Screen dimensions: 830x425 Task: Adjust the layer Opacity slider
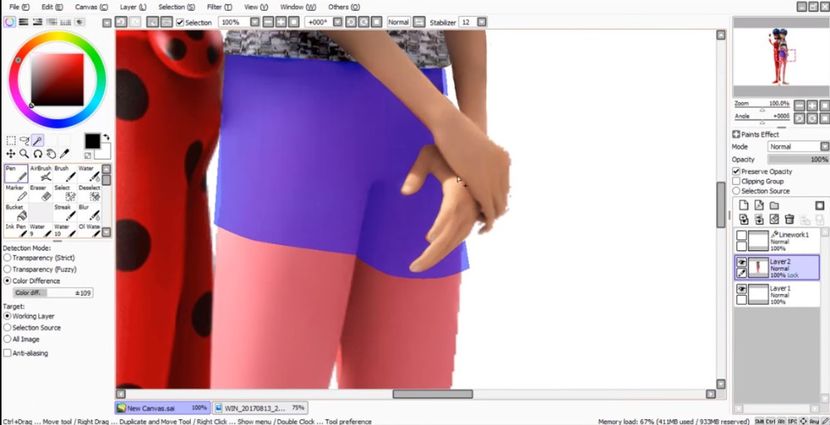(798, 159)
